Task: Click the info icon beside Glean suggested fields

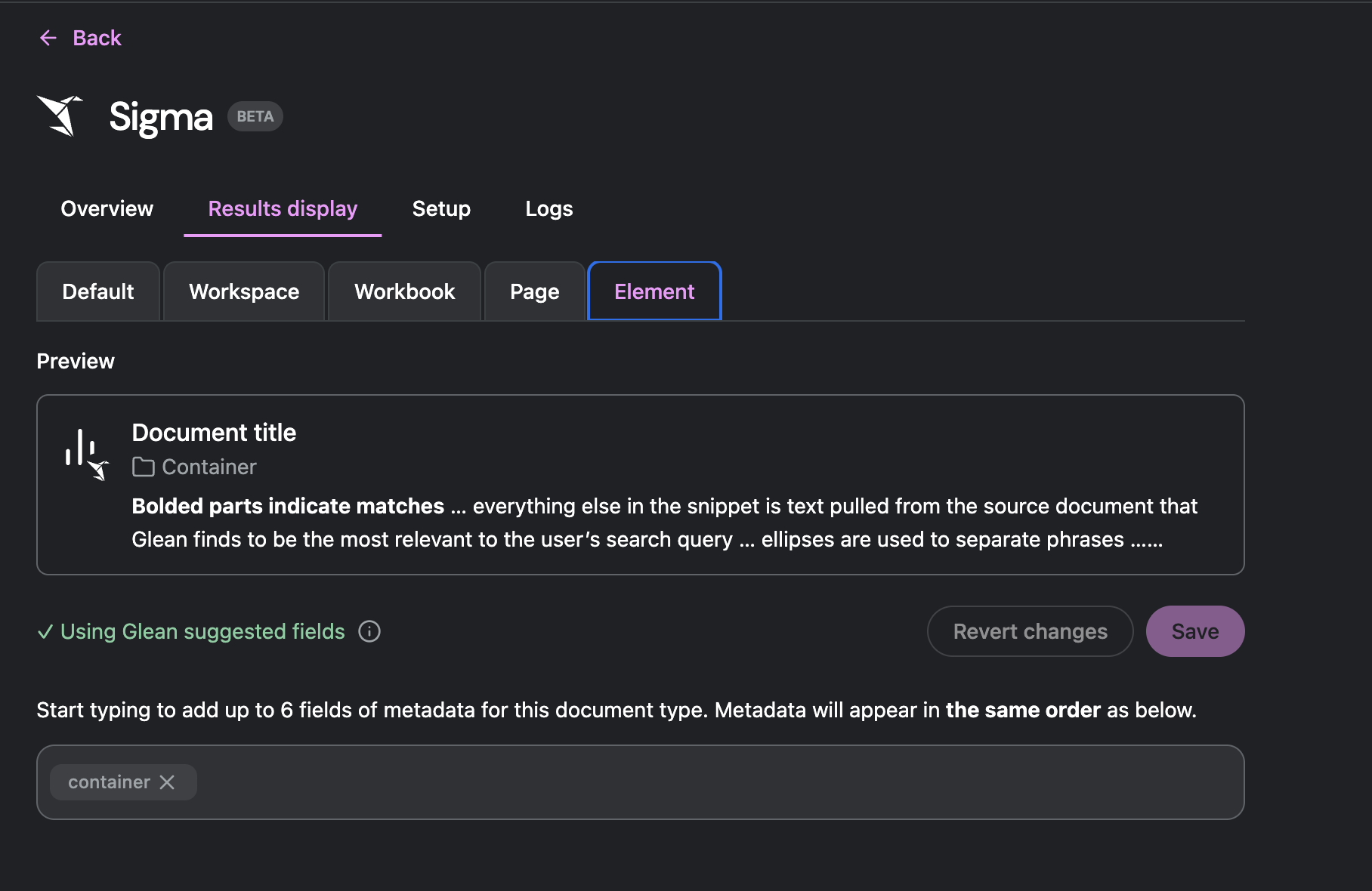Action: coord(369,631)
